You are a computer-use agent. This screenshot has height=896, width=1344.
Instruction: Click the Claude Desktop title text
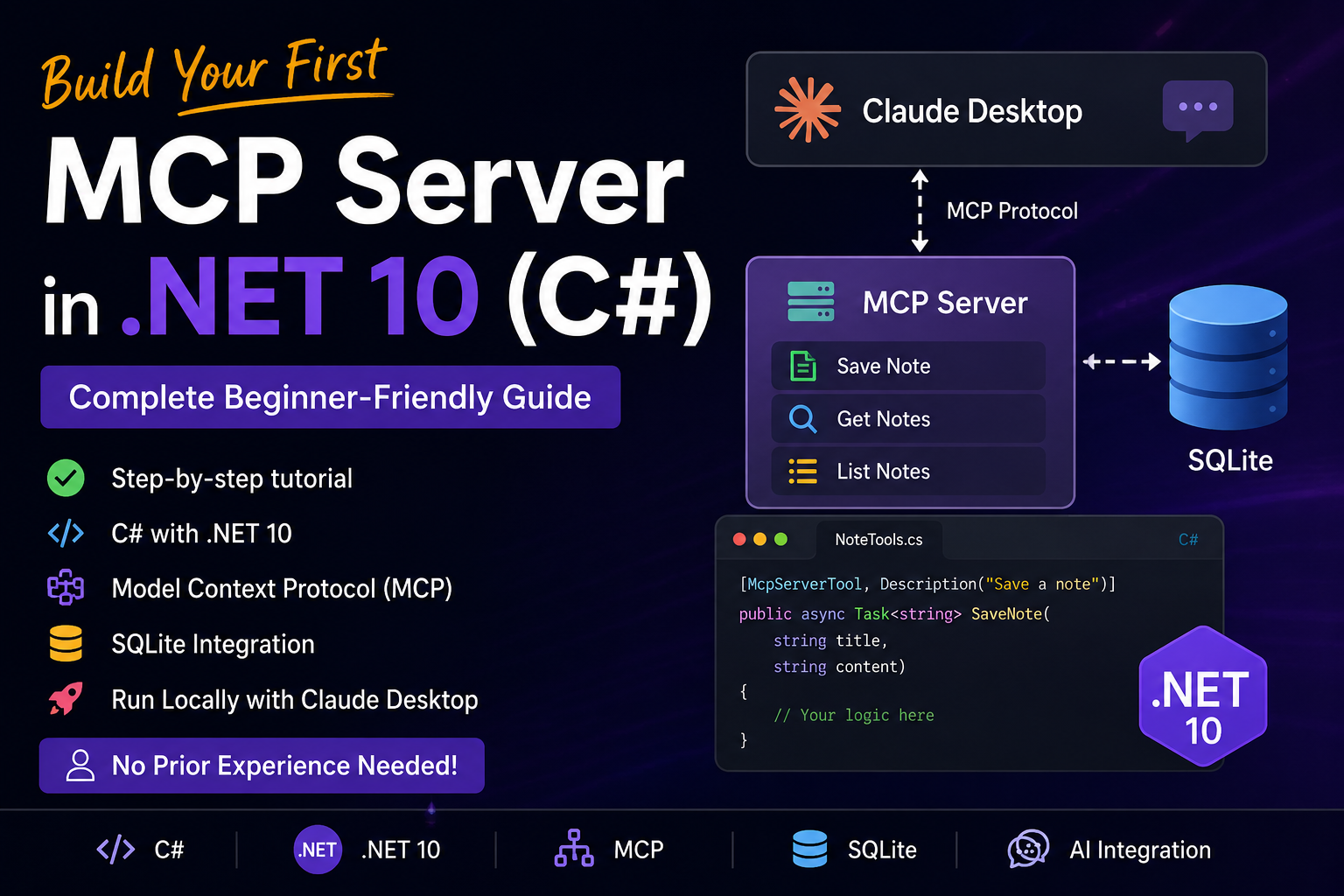972,111
